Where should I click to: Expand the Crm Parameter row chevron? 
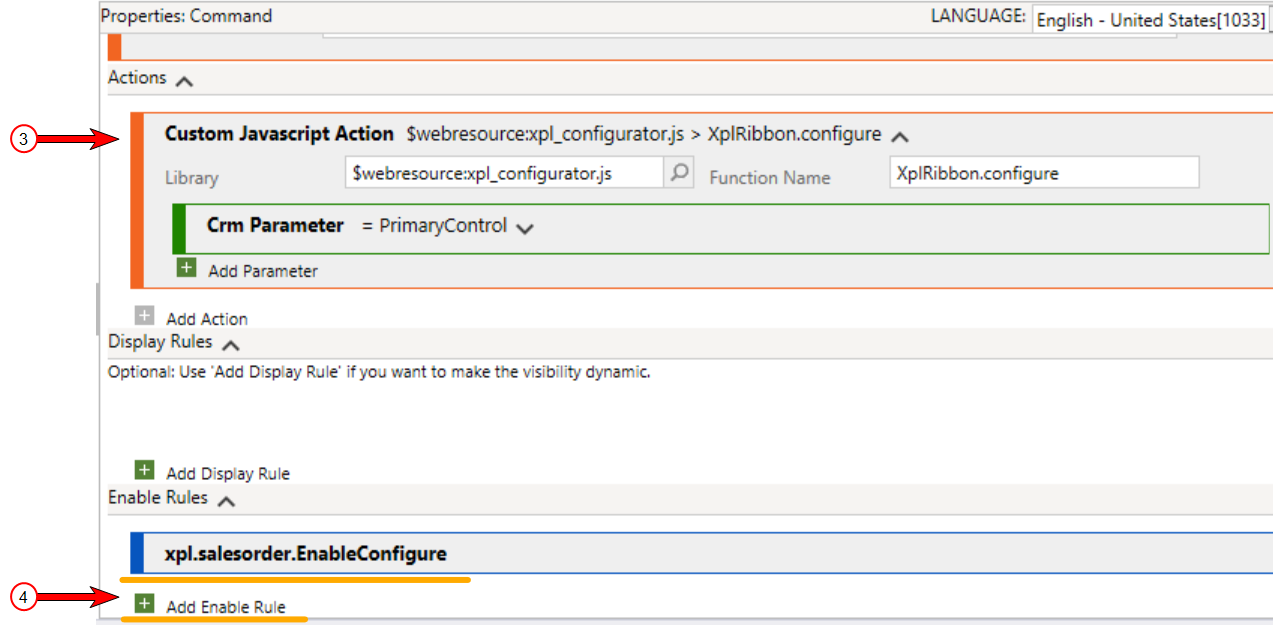coord(524,228)
